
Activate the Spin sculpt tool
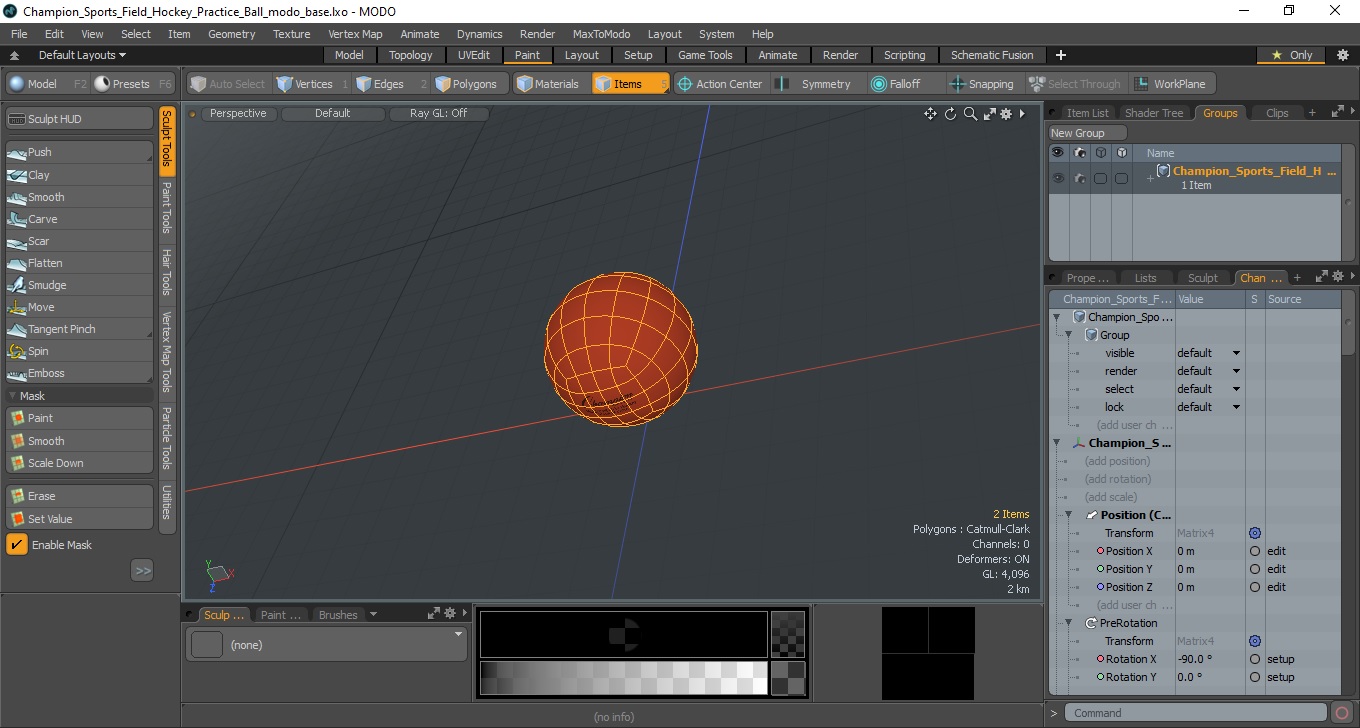click(80, 351)
